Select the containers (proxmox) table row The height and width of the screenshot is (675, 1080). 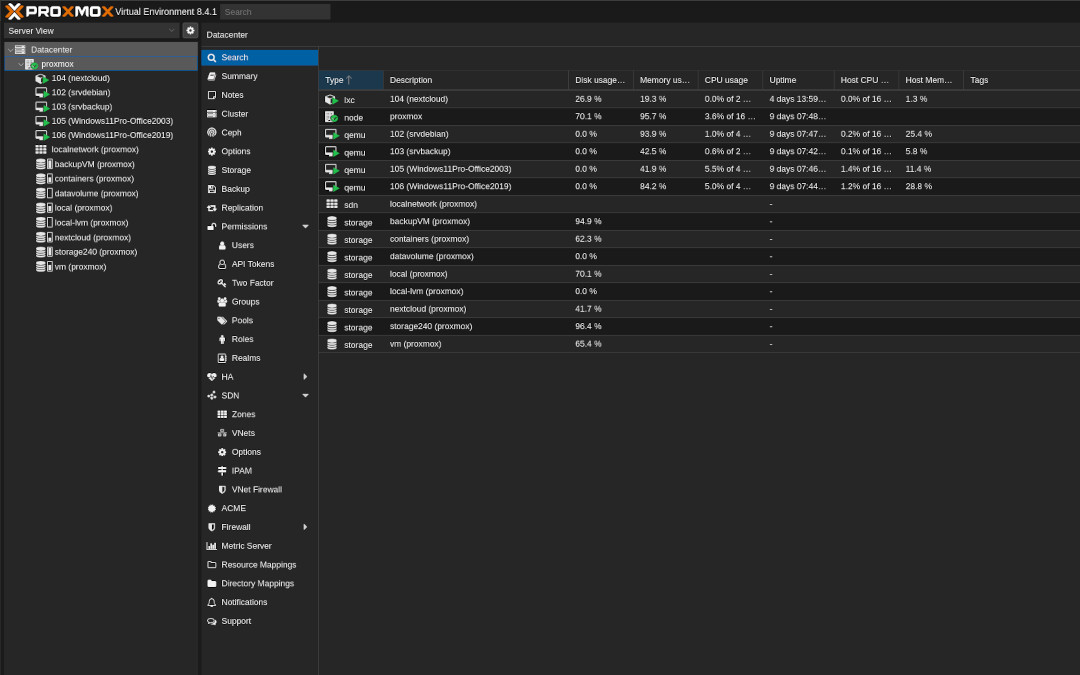click(699, 239)
